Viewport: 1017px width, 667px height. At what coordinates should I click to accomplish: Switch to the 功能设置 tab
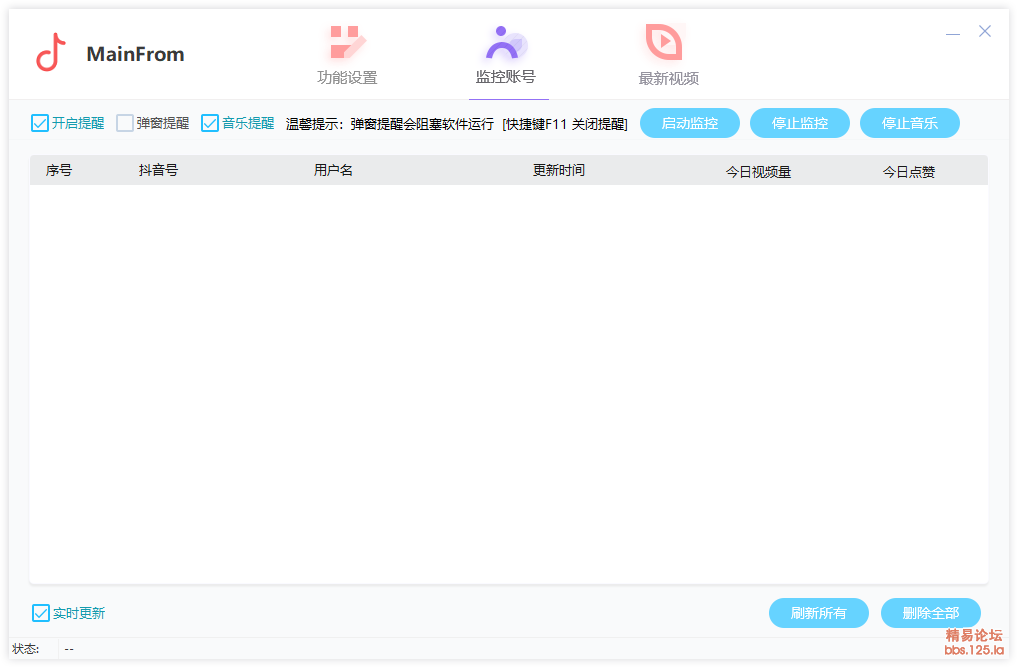(x=347, y=78)
